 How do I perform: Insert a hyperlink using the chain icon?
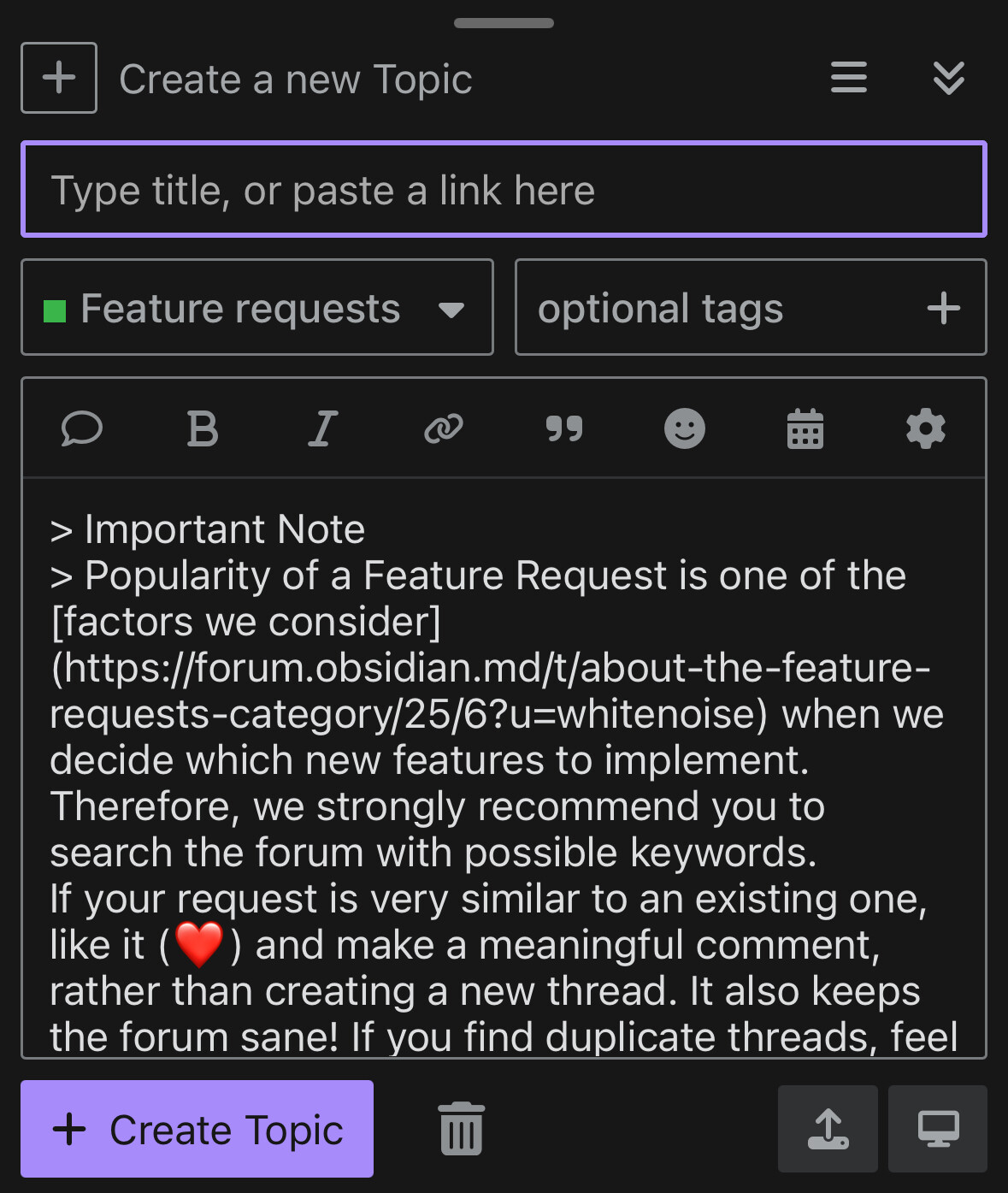pyautogui.click(x=444, y=428)
